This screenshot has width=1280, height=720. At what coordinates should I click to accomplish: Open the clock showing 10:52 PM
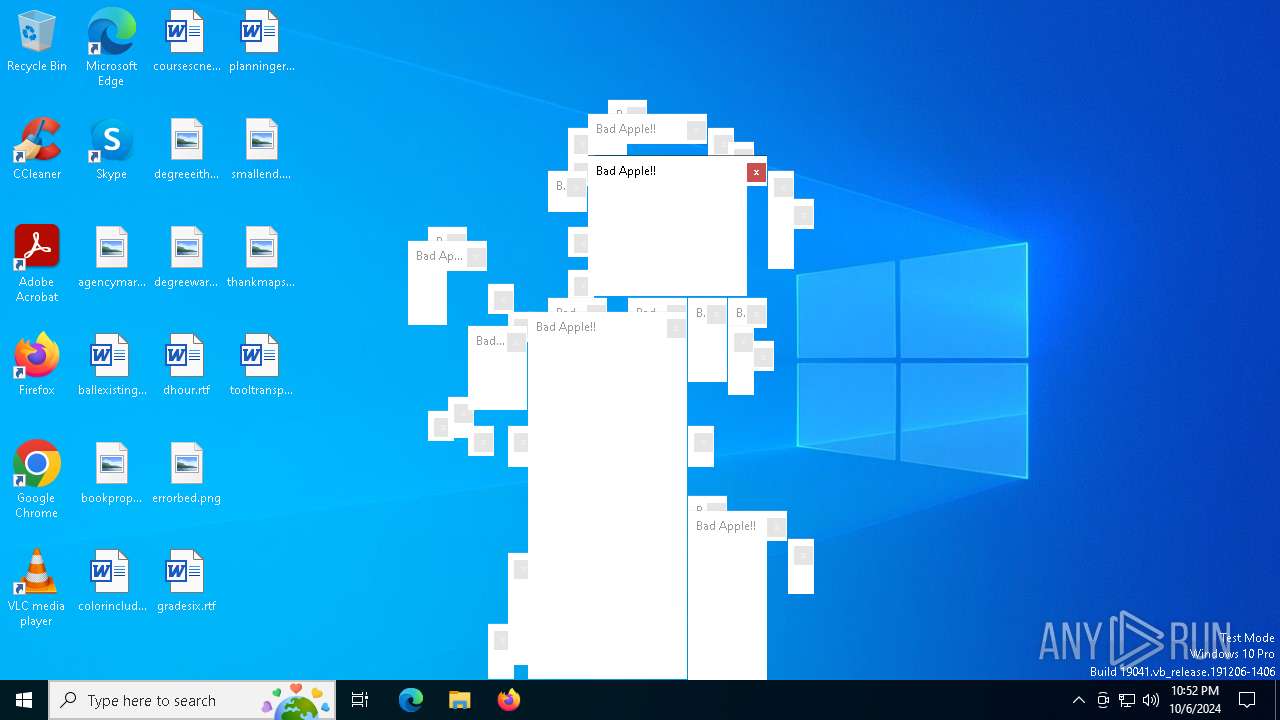coord(1195,700)
